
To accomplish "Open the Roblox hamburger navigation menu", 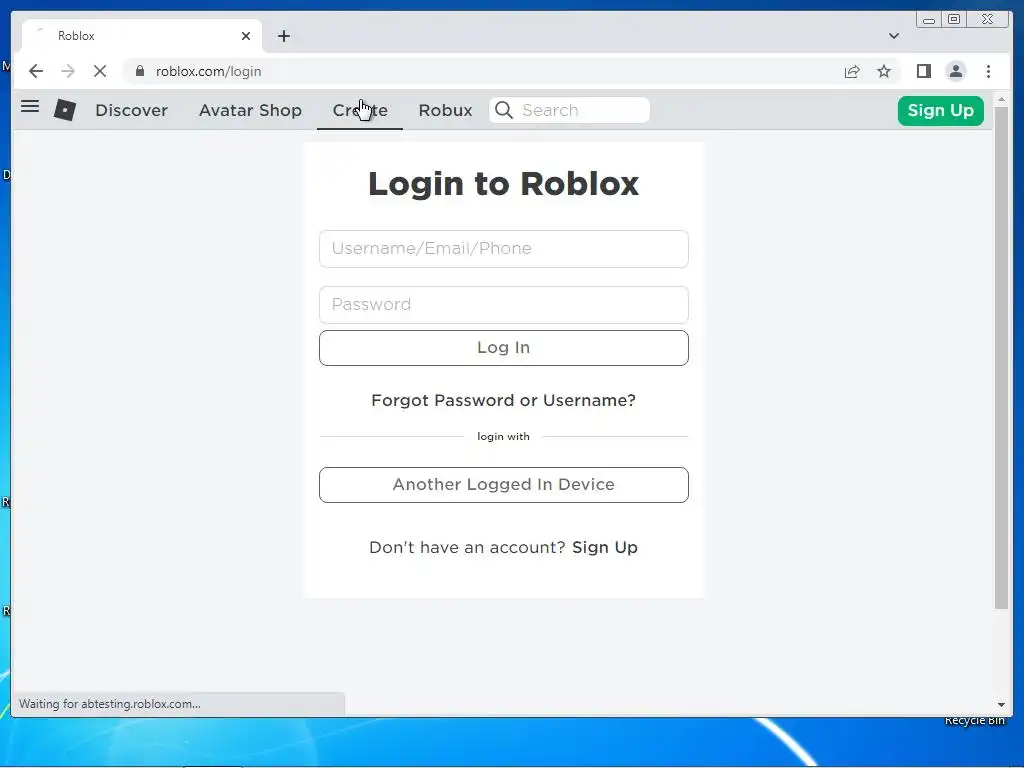I will point(30,106).
